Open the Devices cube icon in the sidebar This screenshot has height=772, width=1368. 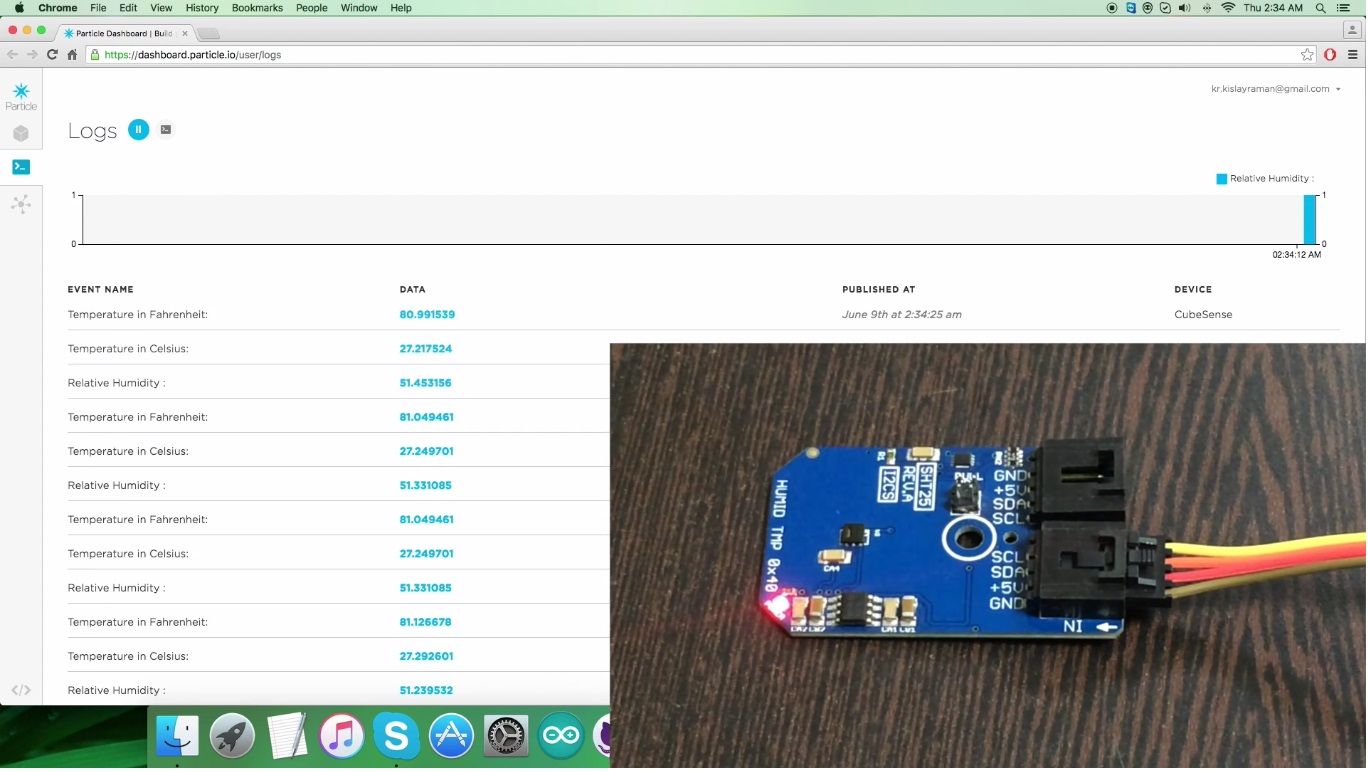[20, 133]
